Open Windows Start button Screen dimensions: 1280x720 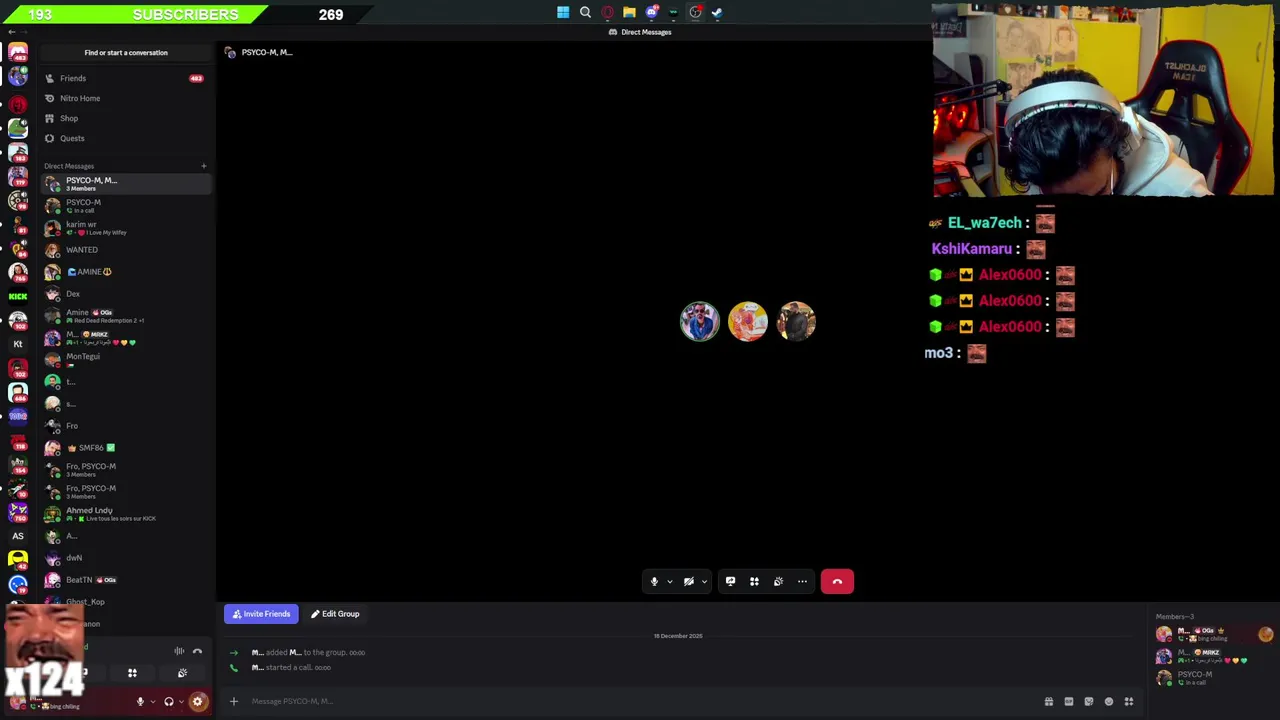(563, 12)
